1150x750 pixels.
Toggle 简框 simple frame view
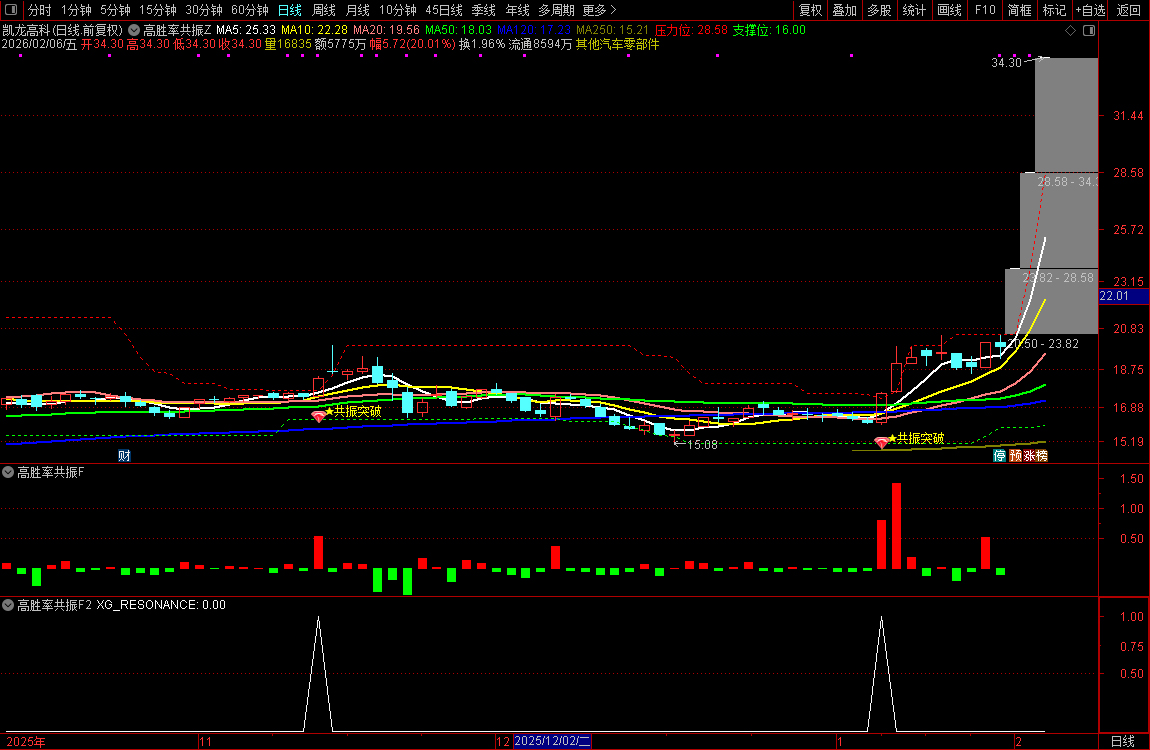(x=1020, y=10)
